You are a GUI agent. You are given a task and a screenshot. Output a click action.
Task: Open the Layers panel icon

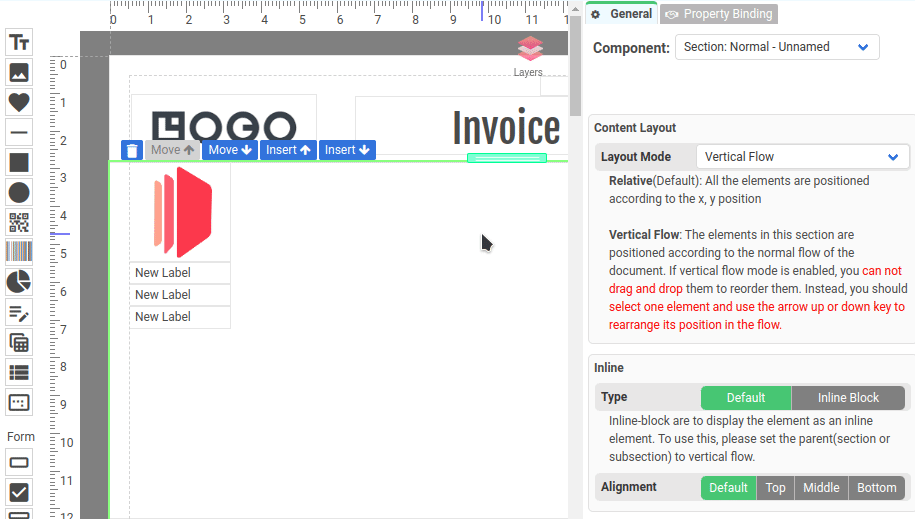click(530, 50)
